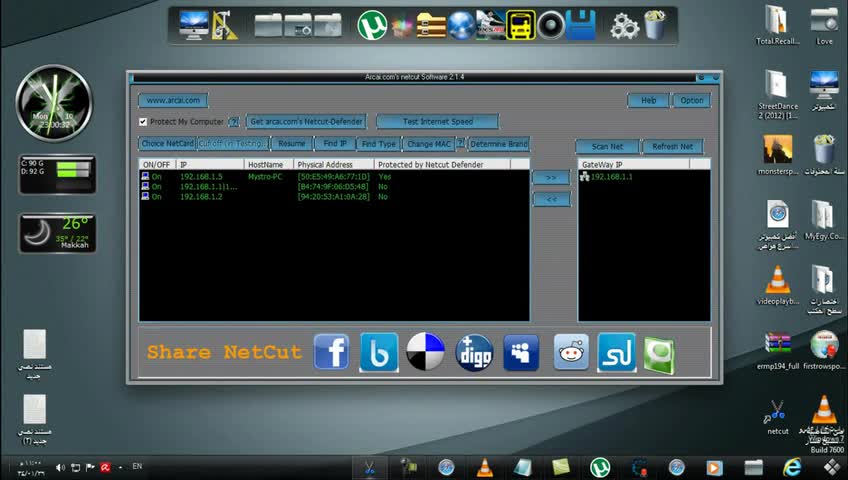Open uTorrent from the top dock
This screenshot has height=480, width=848.
point(372,25)
